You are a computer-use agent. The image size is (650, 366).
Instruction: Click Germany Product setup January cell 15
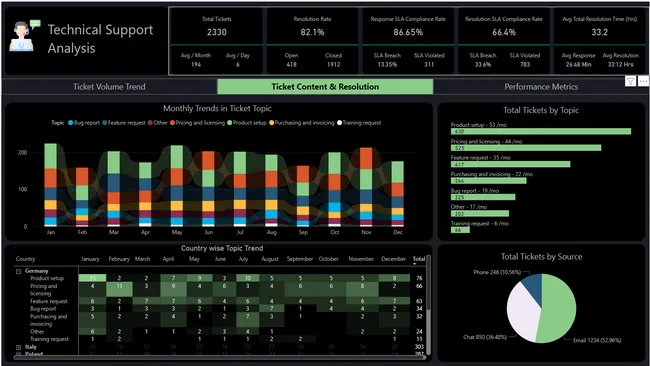(x=92, y=278)
